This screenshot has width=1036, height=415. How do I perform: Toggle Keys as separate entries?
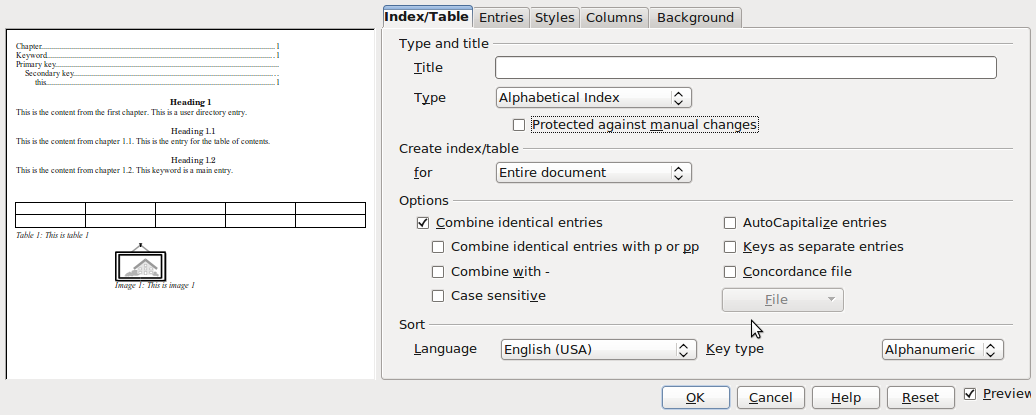click(730, 247)
